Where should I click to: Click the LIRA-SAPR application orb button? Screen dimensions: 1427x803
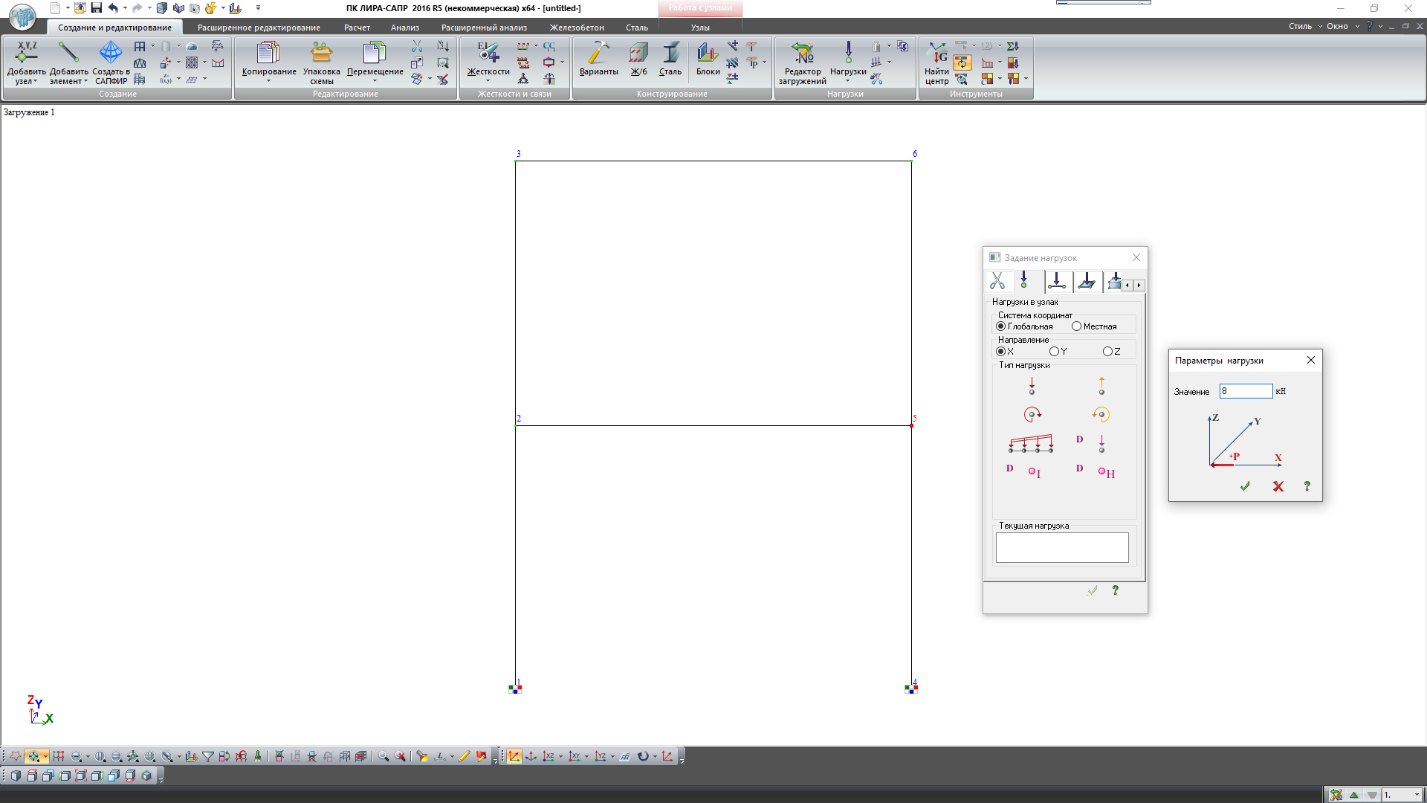pyautogui.click(x=22, y=18)
